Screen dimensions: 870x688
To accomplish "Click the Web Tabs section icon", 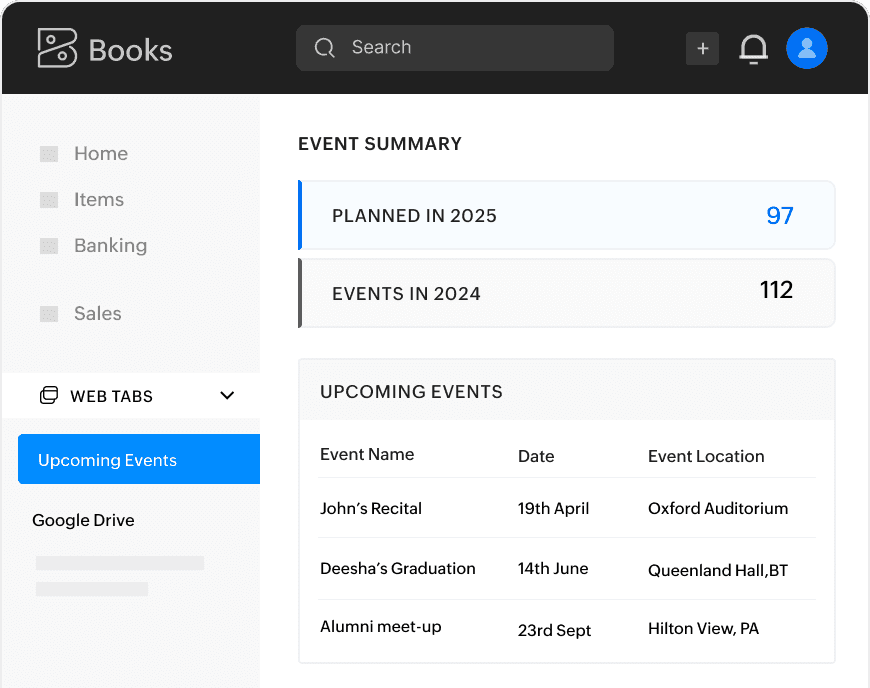I will 49,396.
